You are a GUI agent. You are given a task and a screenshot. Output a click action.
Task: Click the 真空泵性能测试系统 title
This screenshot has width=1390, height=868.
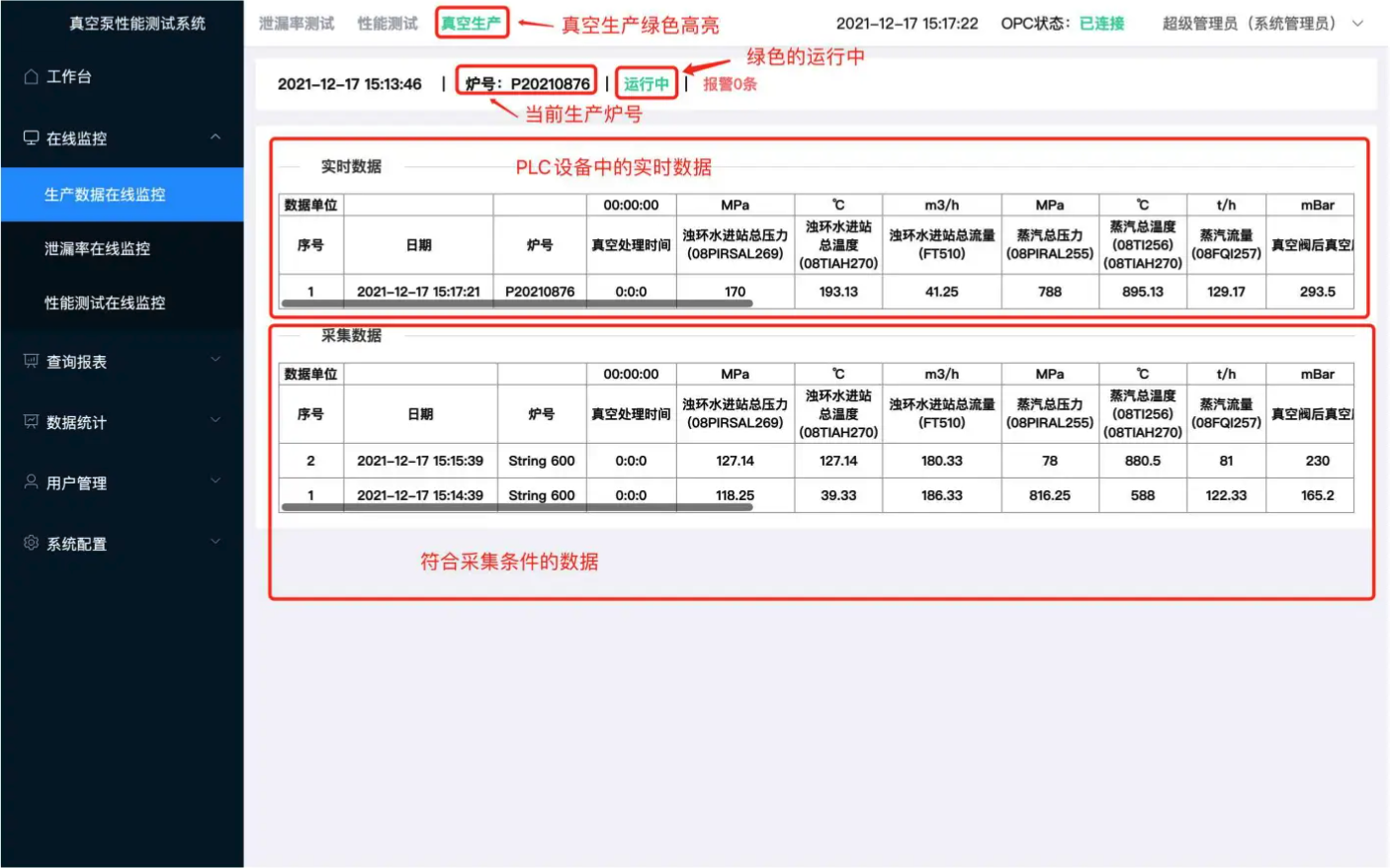(x=137, y=23)
